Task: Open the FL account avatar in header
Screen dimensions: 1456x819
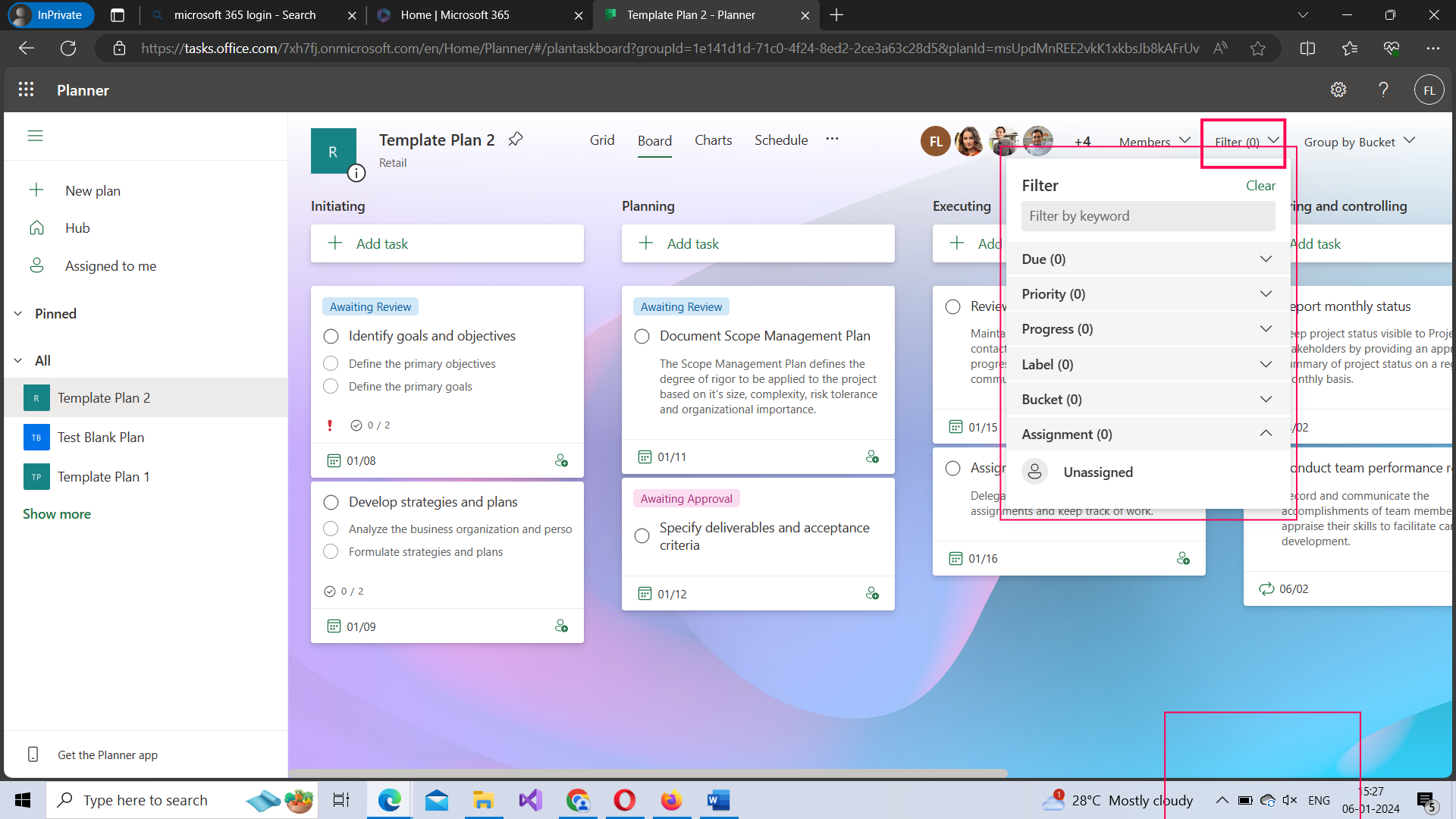Action: click(x=1429, y=89)
